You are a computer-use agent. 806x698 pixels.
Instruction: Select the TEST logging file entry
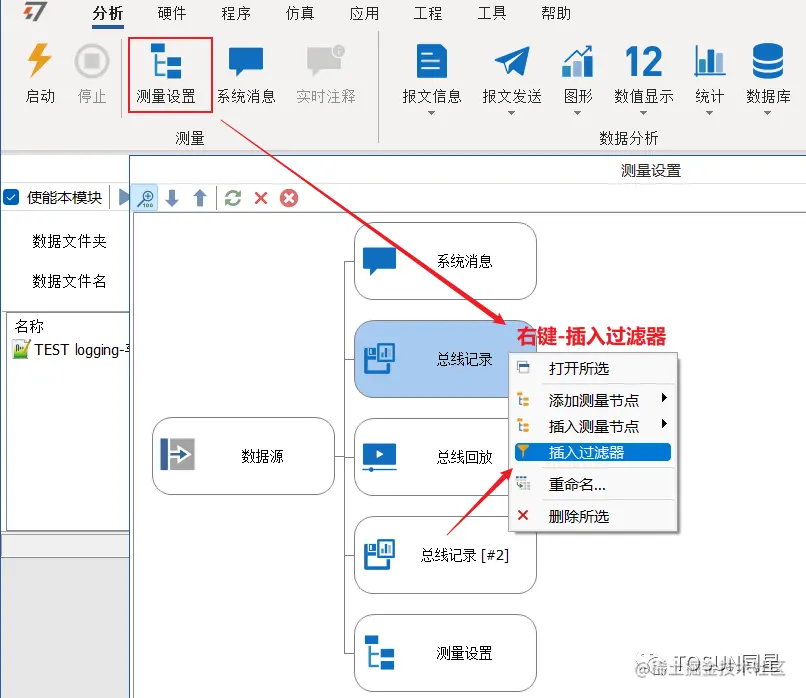point(70,350)
